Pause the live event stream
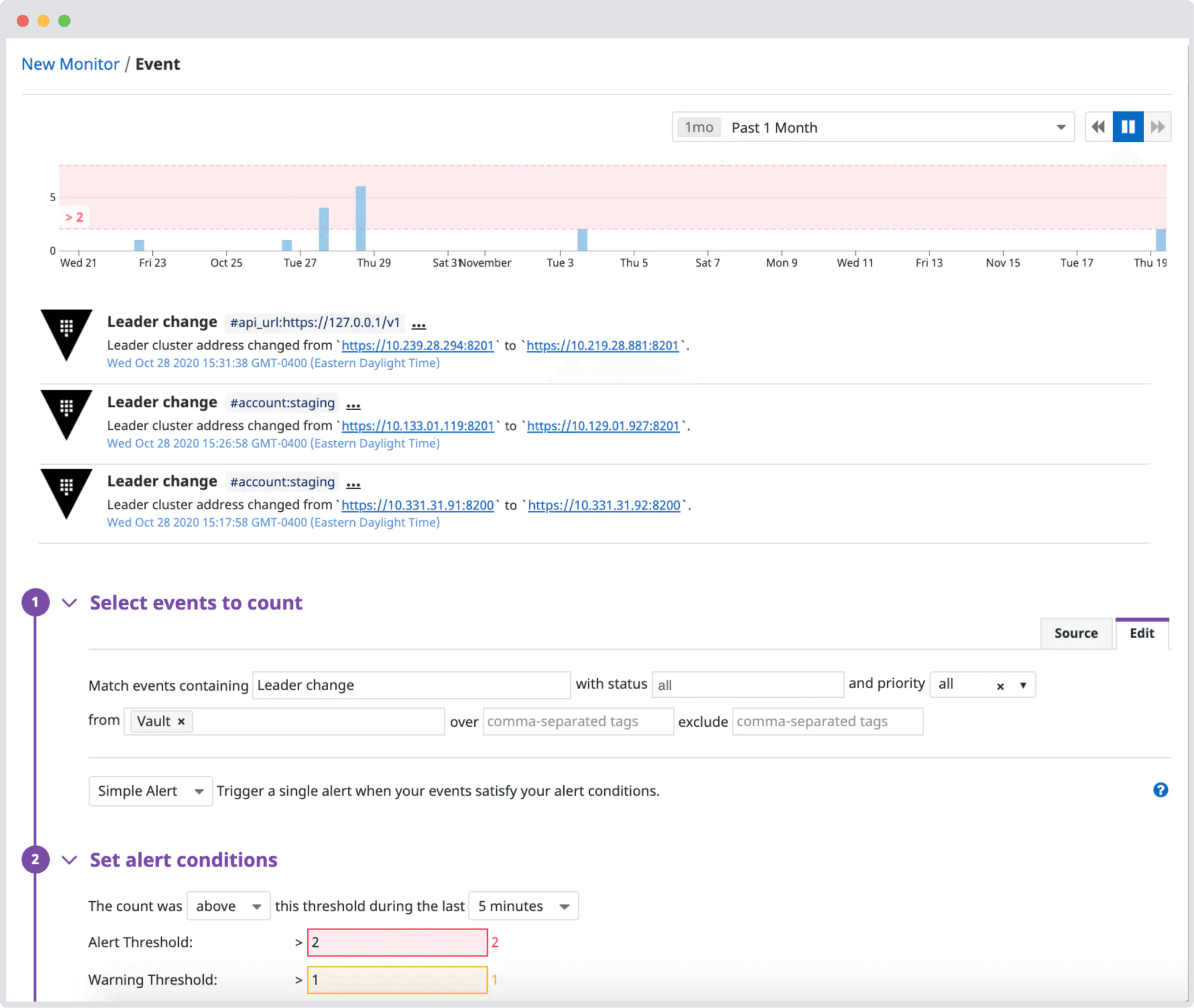This screenshot has width=1194, height=1008. [x=1128, y=127]
